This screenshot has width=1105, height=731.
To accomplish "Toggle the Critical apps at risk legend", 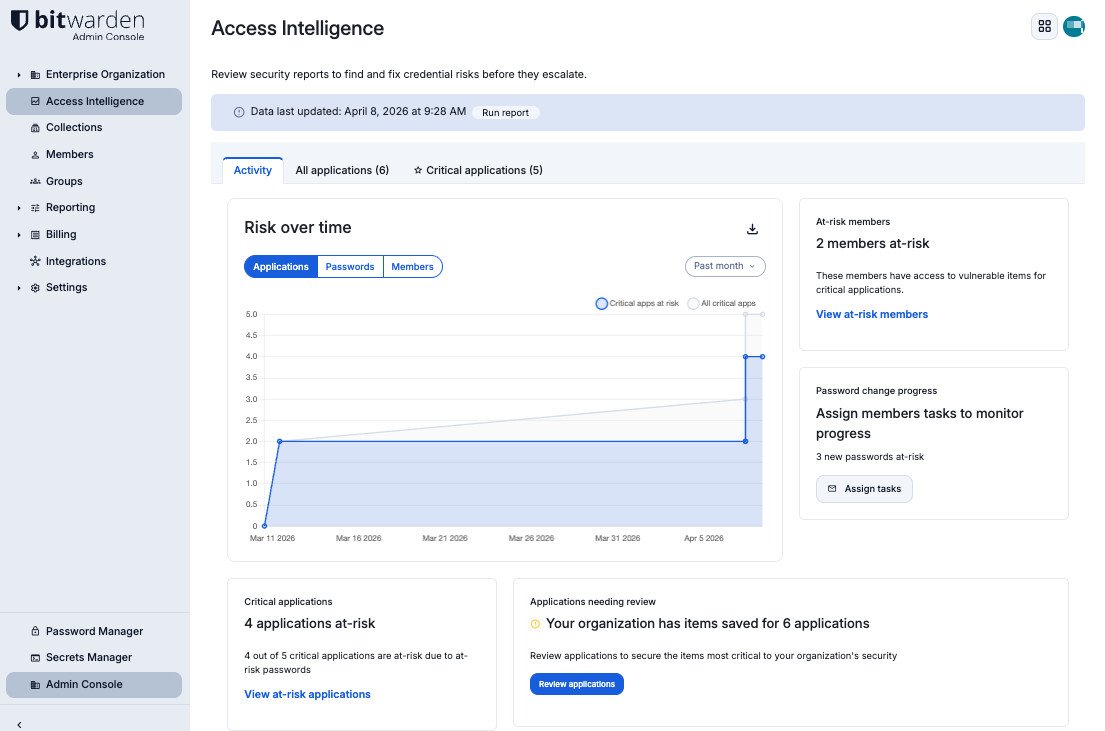I will [601, 303].
